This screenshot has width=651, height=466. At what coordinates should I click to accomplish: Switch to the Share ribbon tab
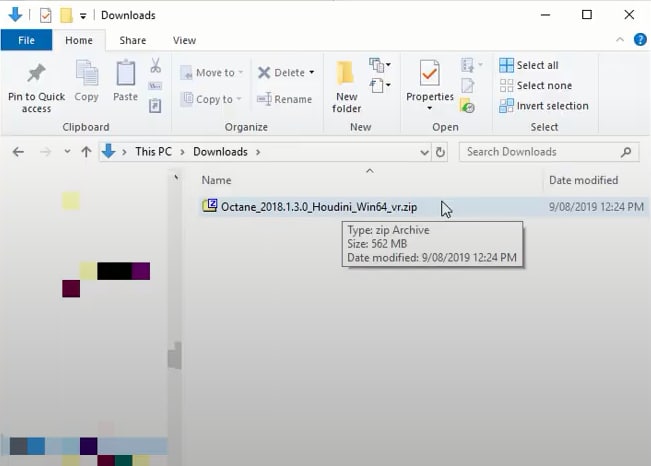(132, 40)
